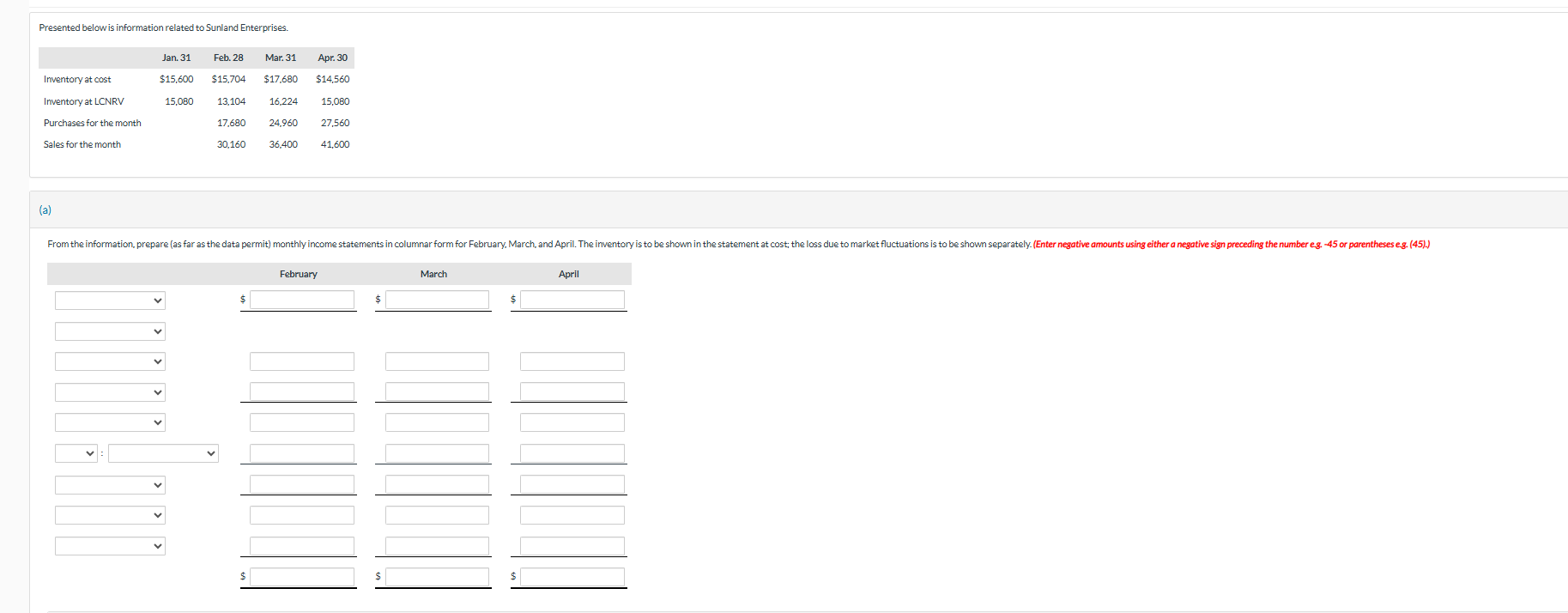Click seventh row March amount field
Image resolution: width=1568 pixels, height=613 pixels.
437,484
